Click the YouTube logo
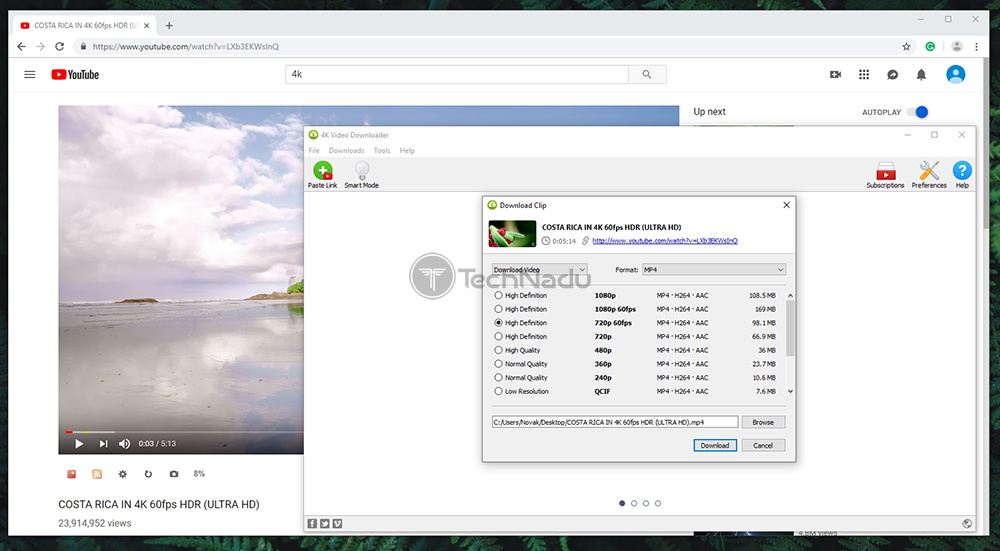The image size is (1000, 551). tap(75, 75)
